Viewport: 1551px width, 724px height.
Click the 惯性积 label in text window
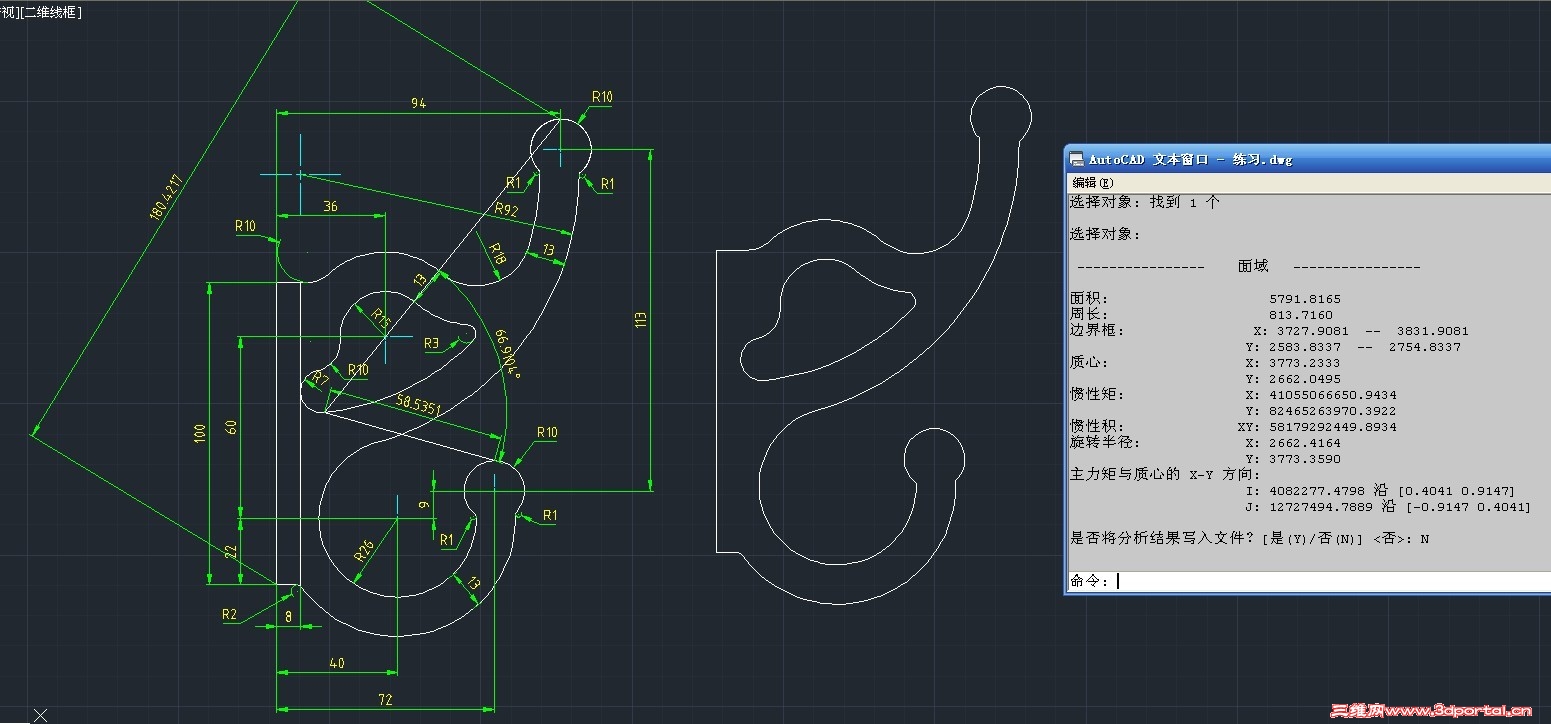pos(1097,427)
